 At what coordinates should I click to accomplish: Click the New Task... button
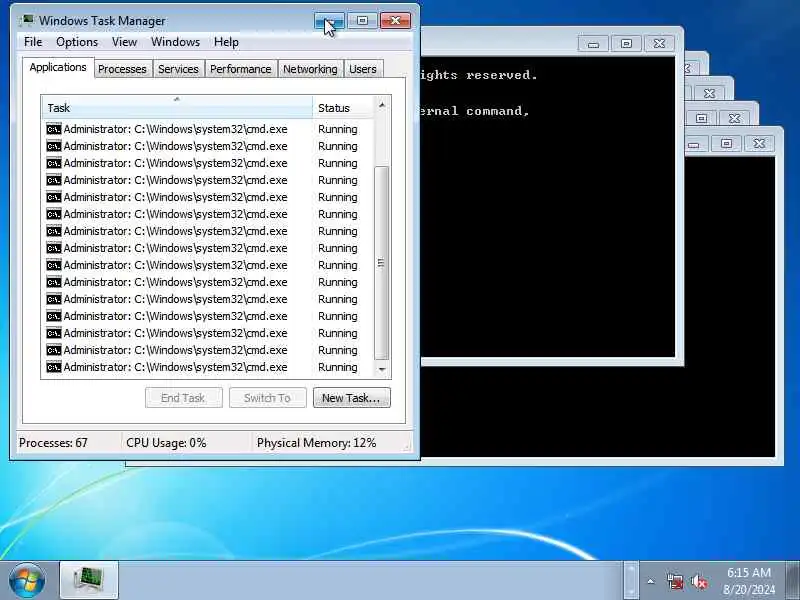tap(352, 397)
